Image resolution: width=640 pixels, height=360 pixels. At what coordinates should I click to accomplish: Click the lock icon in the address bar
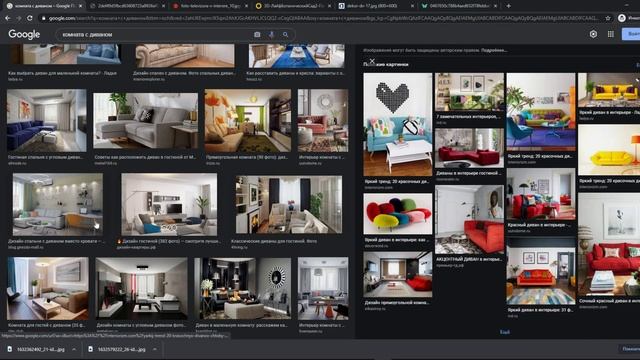(43, 18)
